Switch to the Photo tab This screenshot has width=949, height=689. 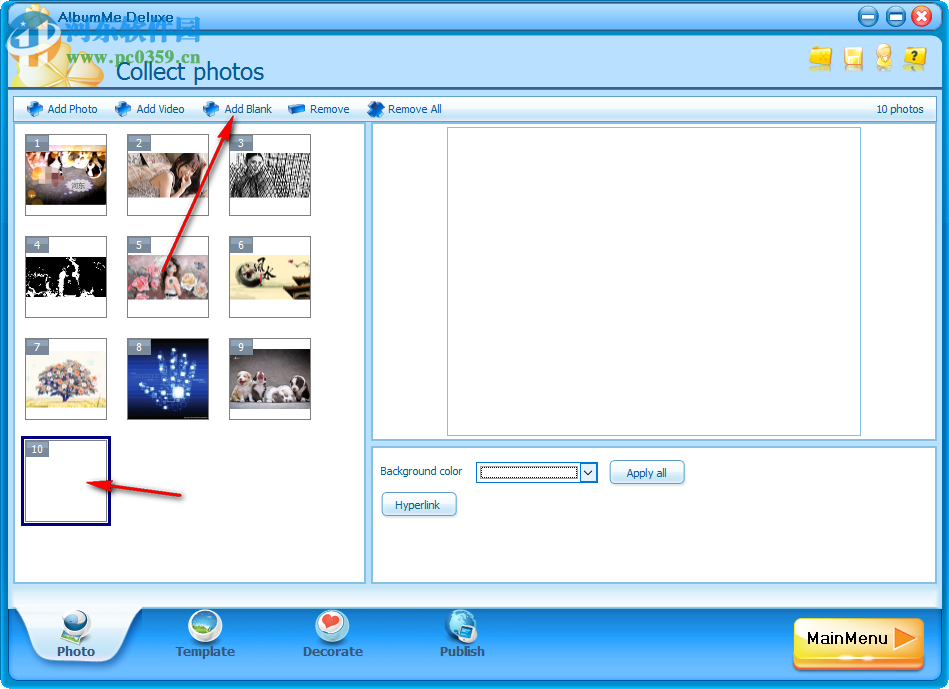click(76, 635)
